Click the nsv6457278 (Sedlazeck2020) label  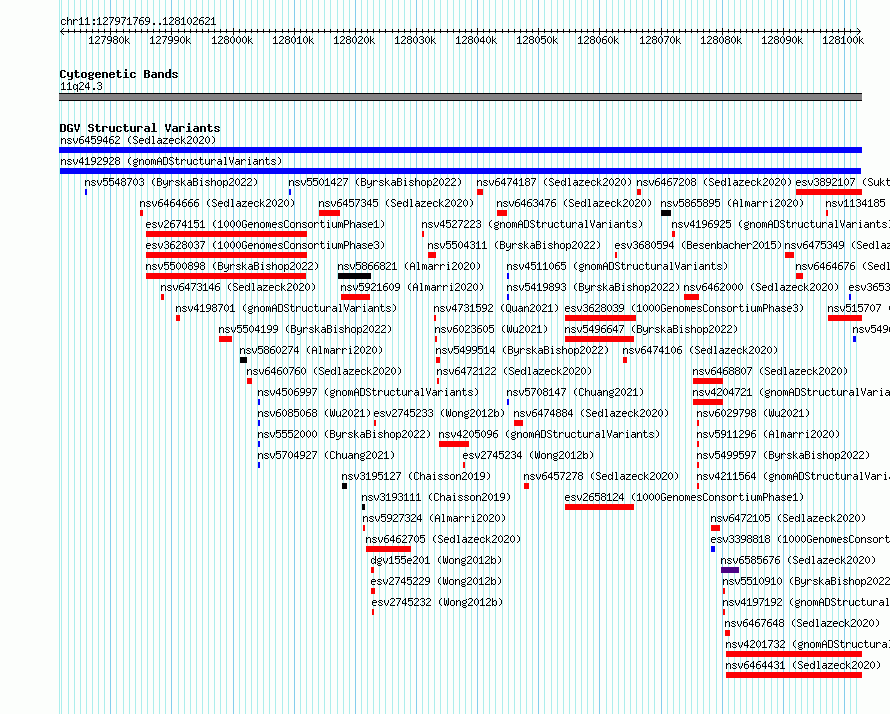[601, 476]
